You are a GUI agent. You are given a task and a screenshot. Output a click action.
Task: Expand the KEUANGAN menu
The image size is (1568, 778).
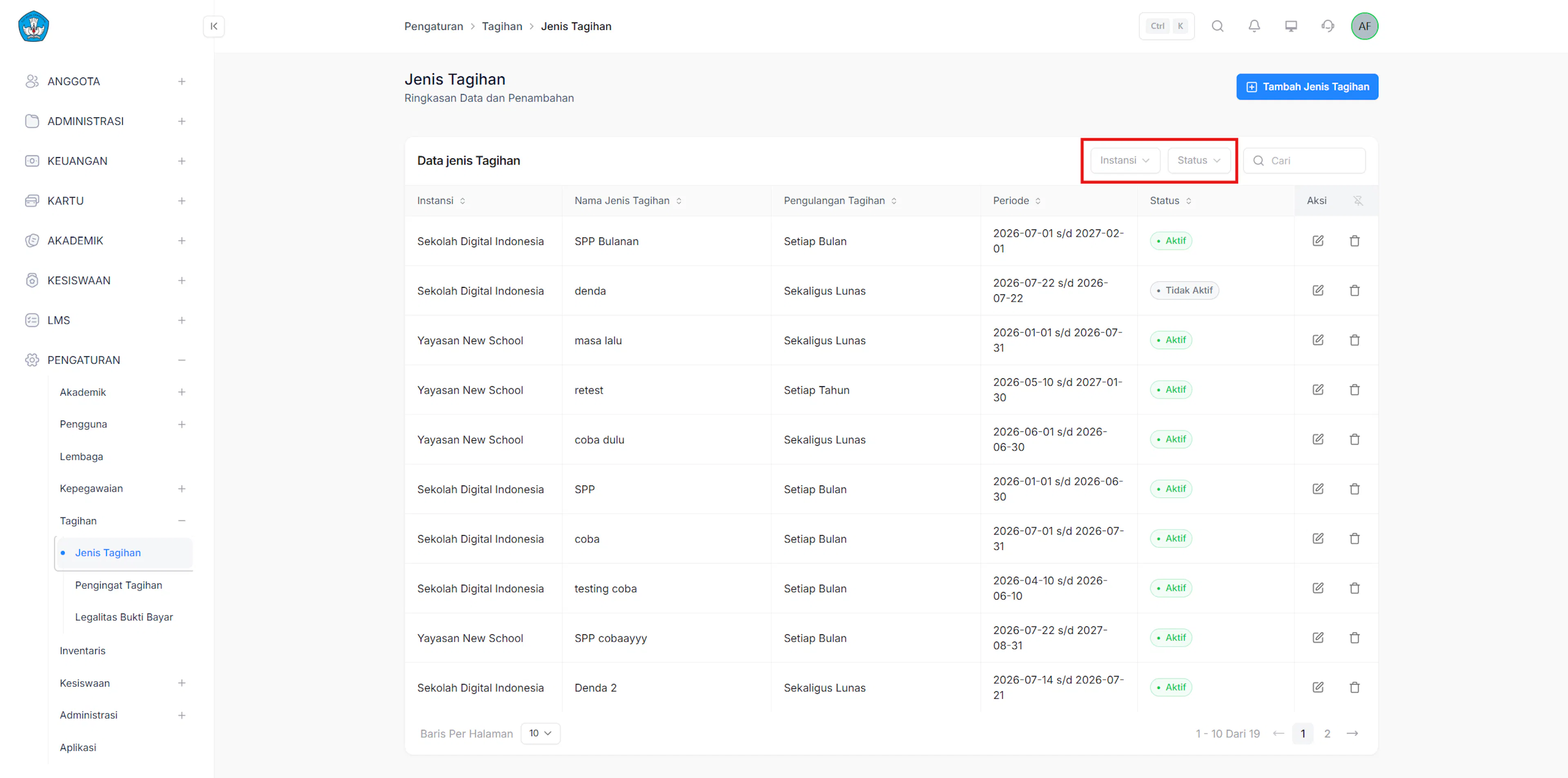point(181,161)
